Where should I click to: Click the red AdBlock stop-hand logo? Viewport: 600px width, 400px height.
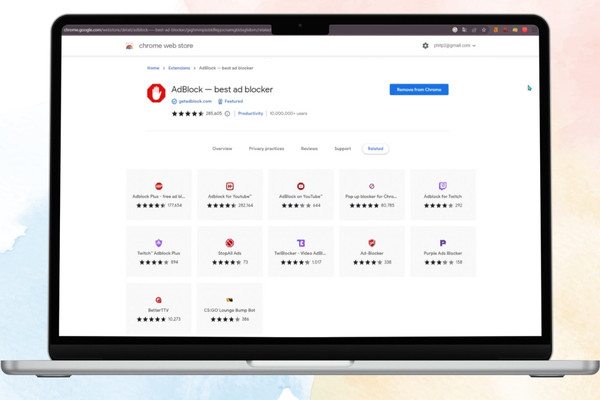coord(156,93)
